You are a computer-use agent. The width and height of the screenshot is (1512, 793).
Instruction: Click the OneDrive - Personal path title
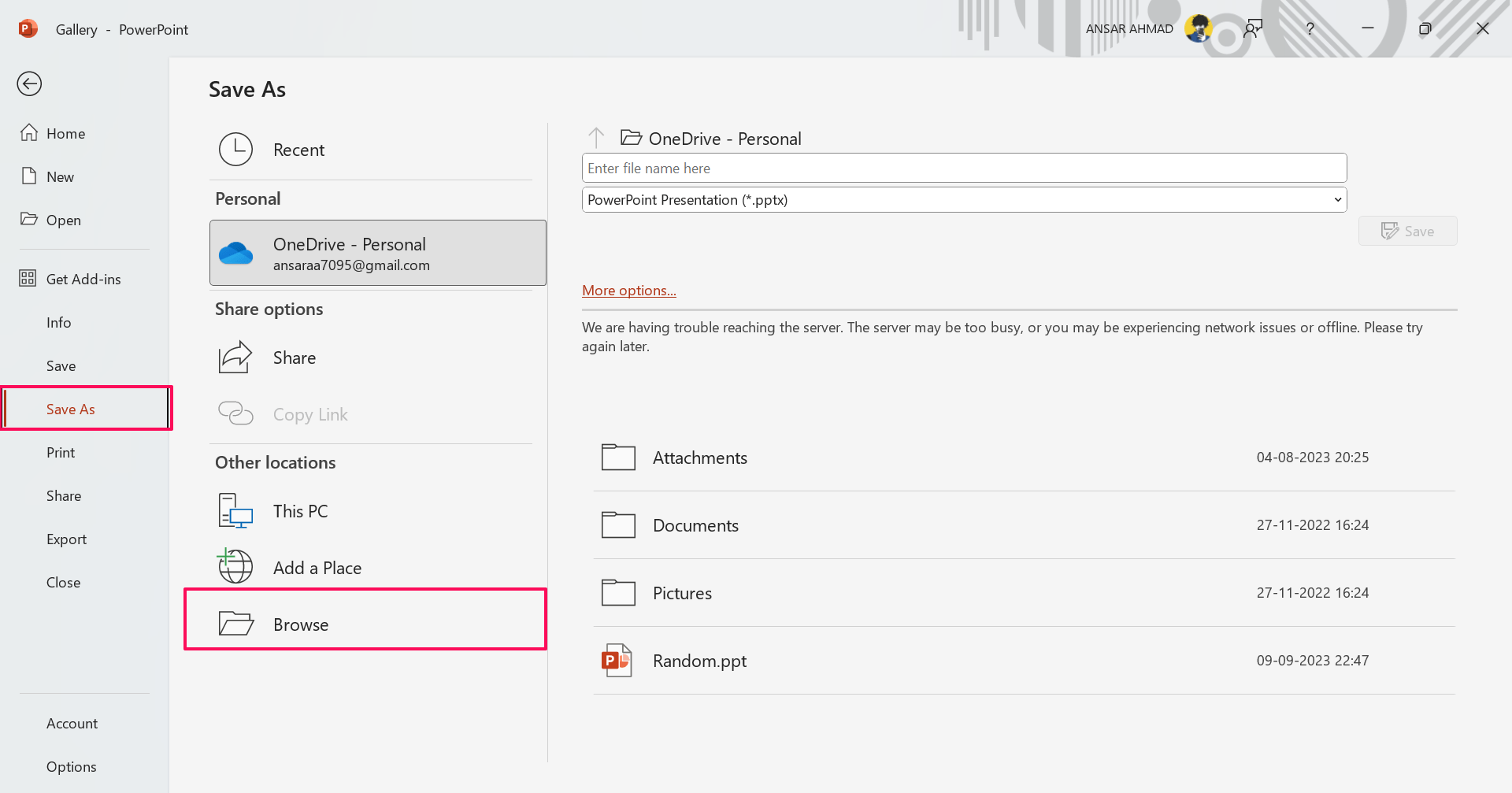point(724,139)
